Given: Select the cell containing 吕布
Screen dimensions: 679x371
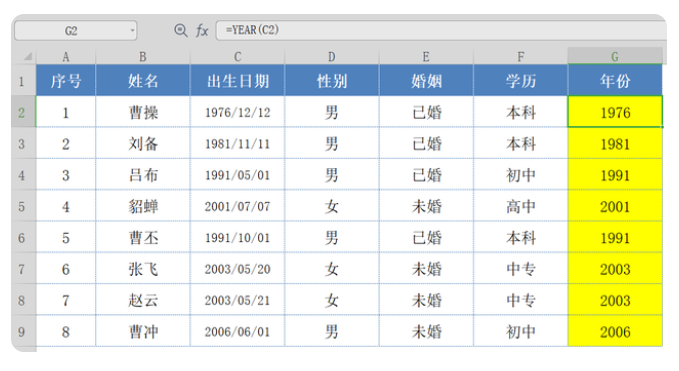Looking at the screenshot, I should [x=143, y=175].
